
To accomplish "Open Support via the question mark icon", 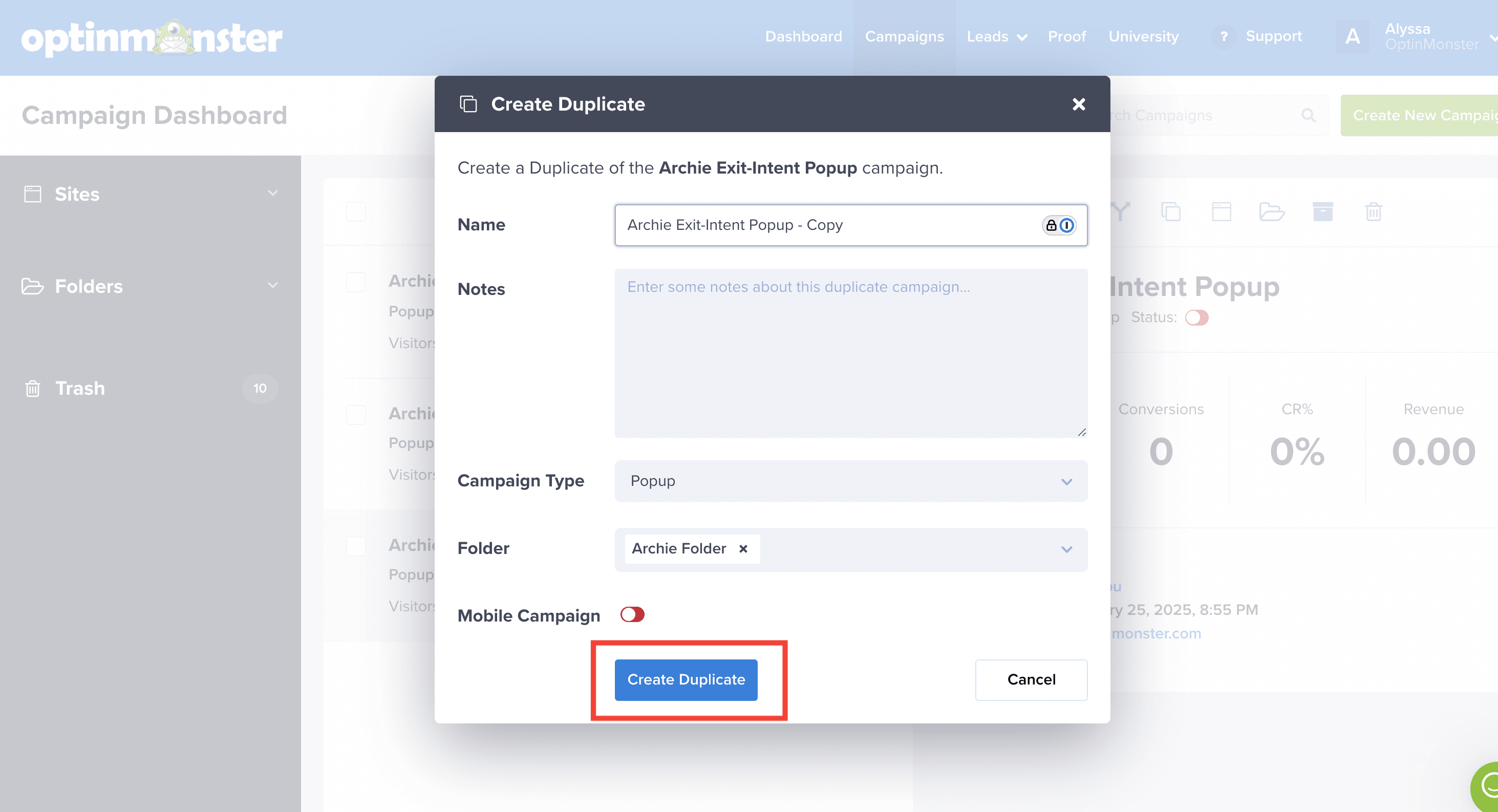I will coord(1224,36).
